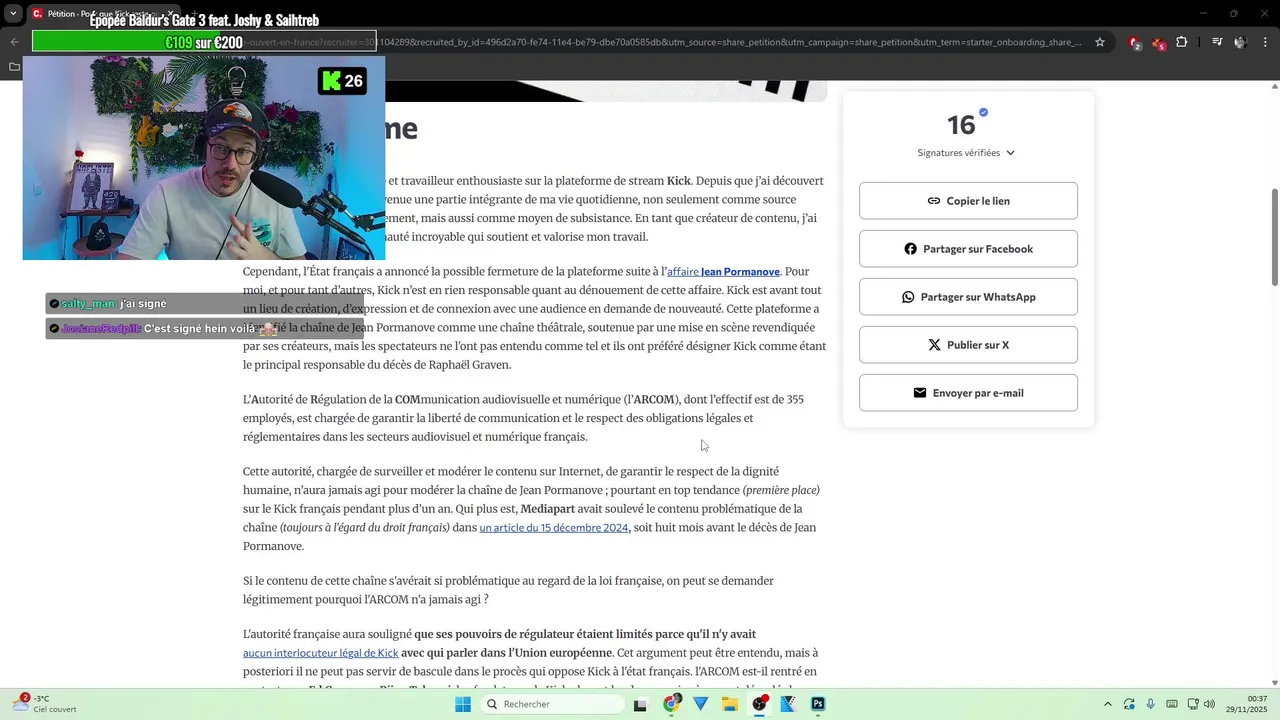1280x720 pixels.
Task: Click the bold word Mediapart
Action: [548, 509]
